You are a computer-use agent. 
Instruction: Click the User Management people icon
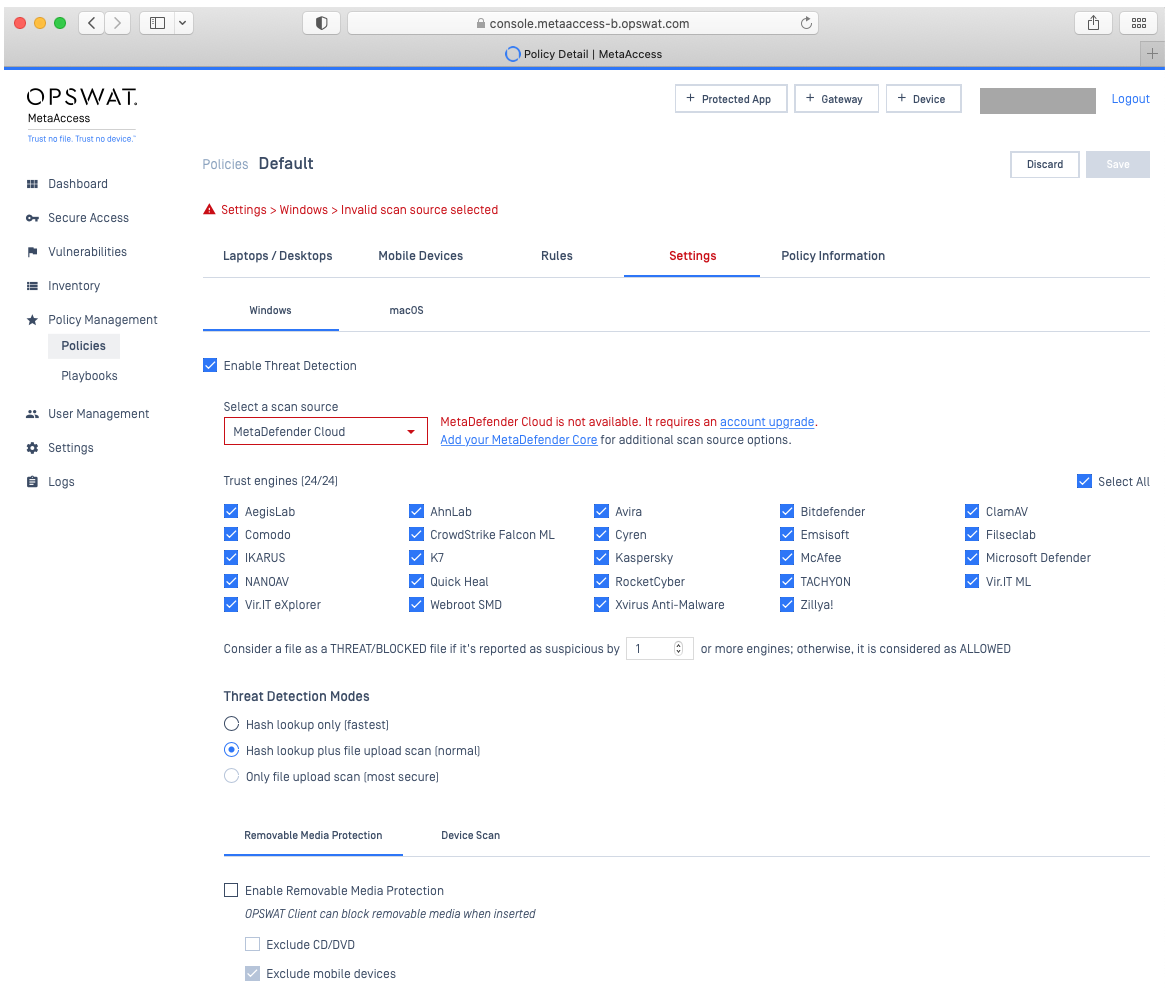click(32, 414)
